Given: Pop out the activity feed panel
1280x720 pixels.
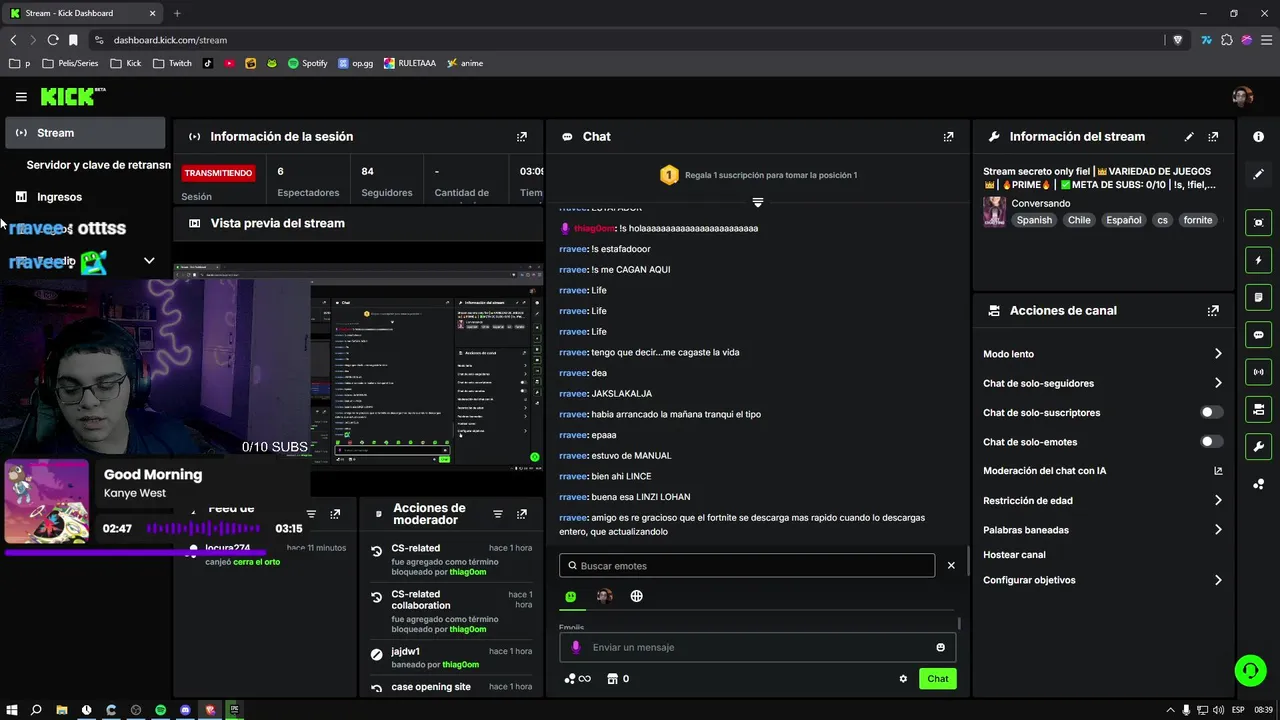Looking at the screenshot, I should click(335, 514).
